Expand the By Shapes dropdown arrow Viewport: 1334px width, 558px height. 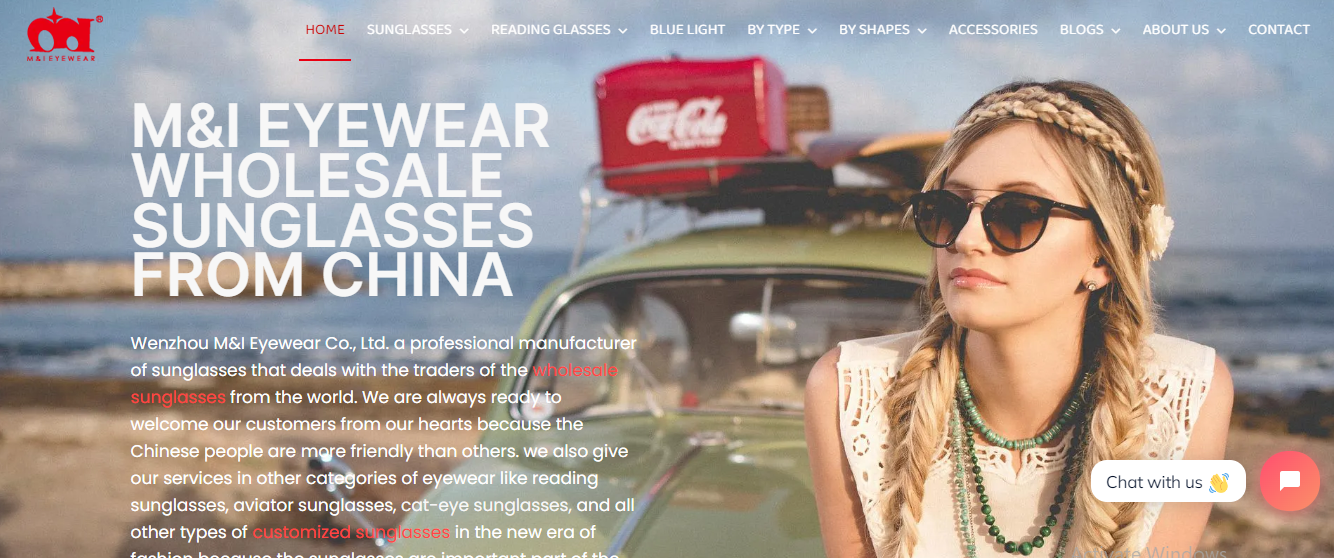922,31
